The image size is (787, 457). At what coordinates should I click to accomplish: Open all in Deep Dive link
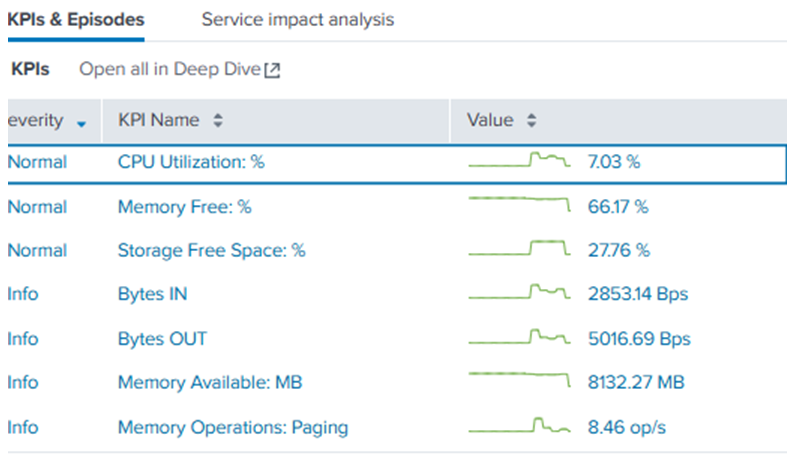pyautogui.click(x=170, y=69)
